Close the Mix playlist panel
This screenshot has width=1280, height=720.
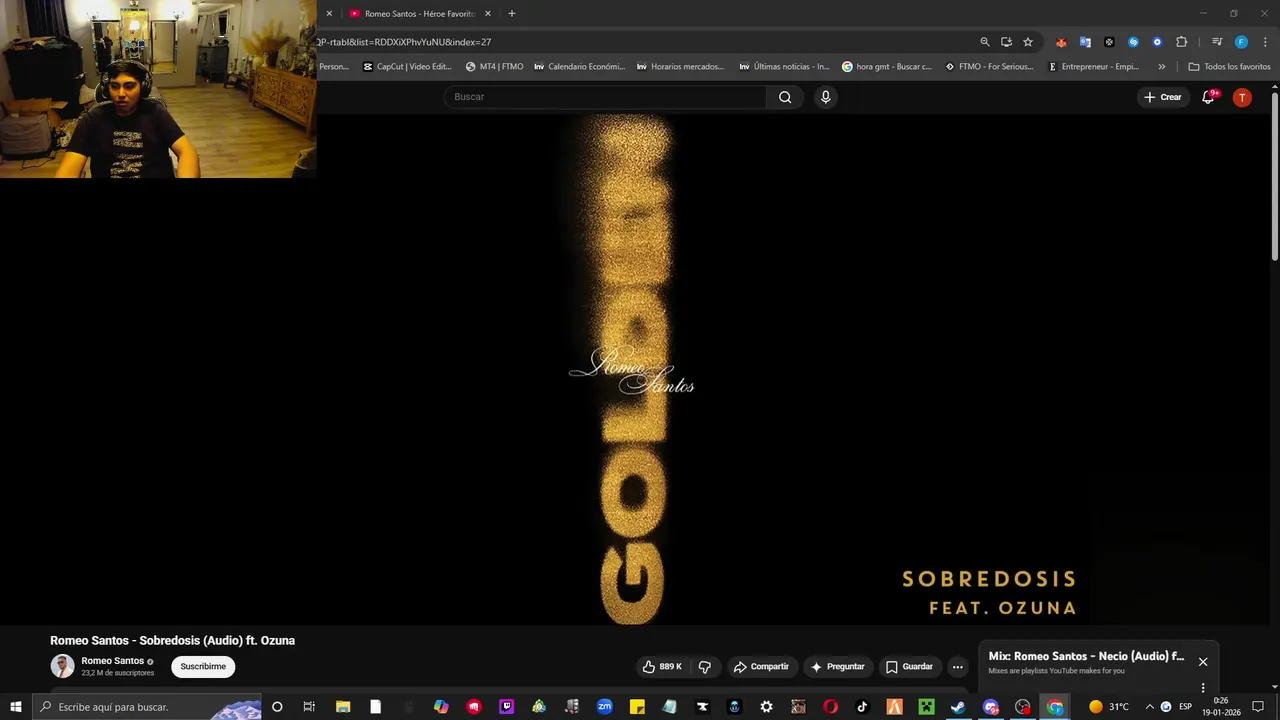tap(1203, 662)
